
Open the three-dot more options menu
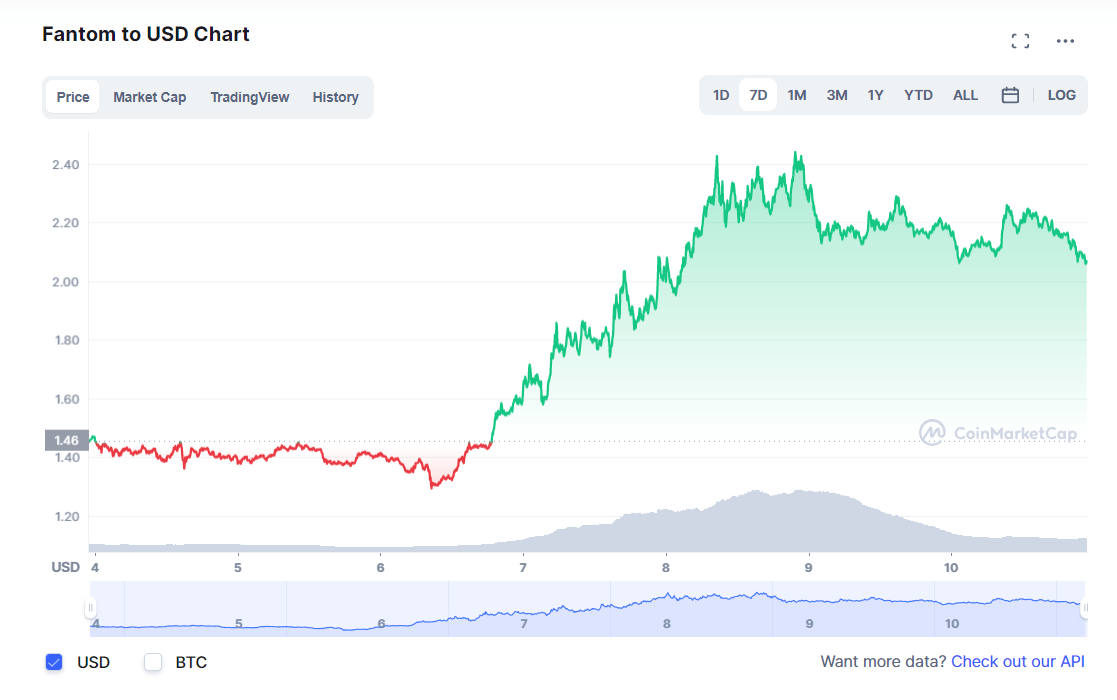[1065, 41]
